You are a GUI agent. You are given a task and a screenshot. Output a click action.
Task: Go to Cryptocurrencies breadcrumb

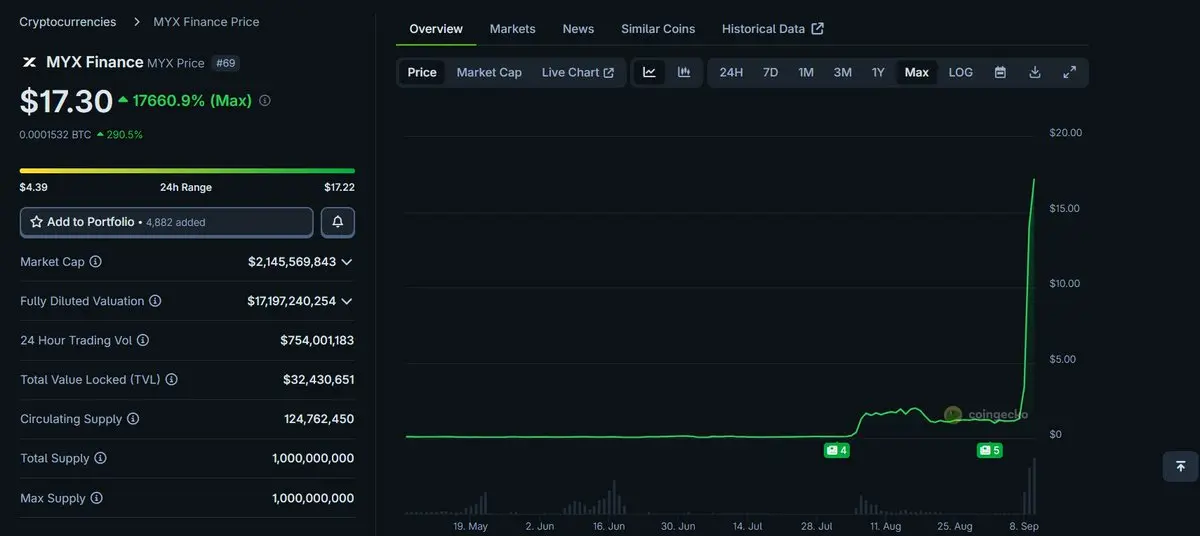pyautogui.click(x=68, y=21)
